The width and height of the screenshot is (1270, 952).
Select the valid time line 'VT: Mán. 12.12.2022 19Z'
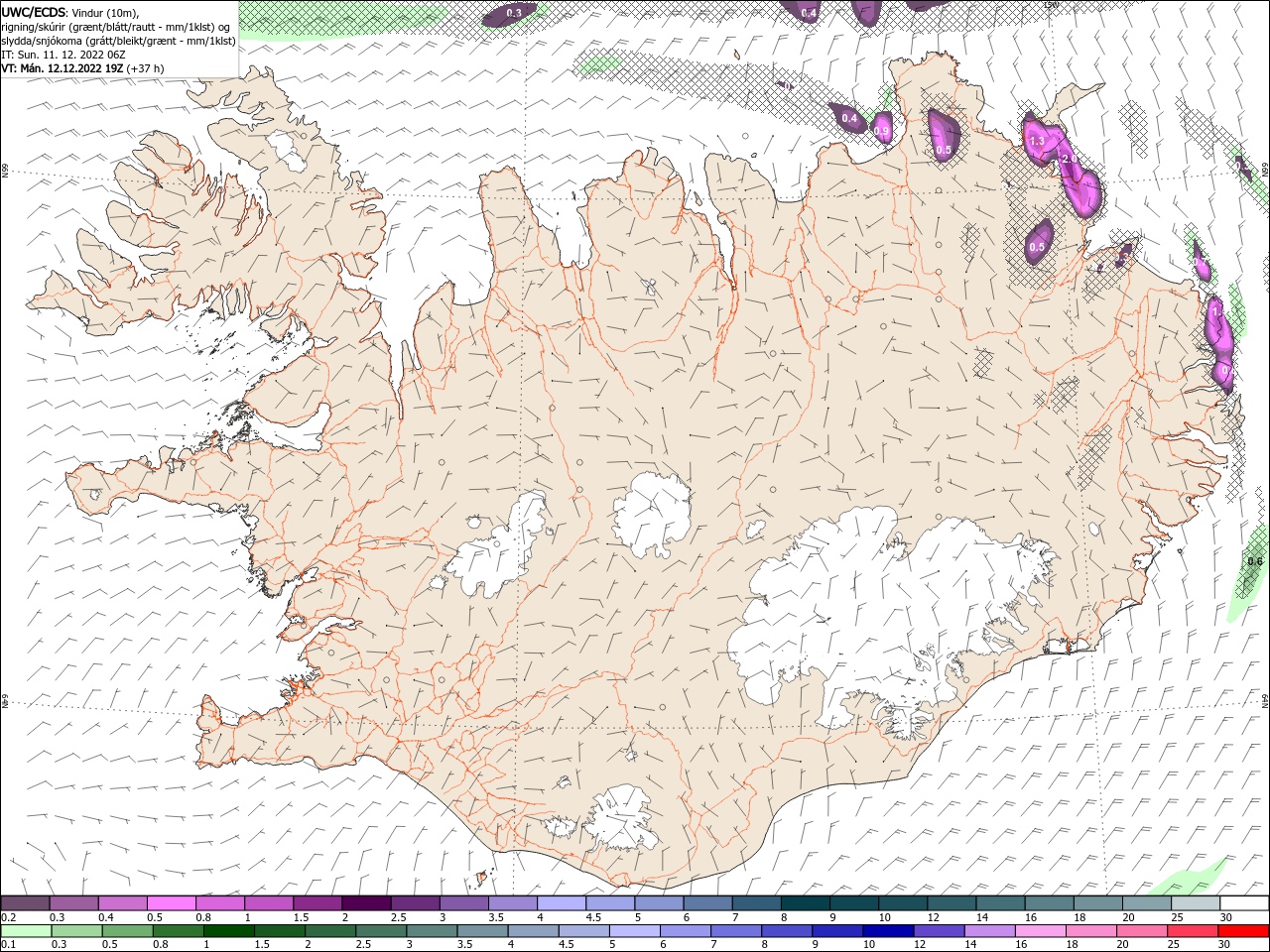62,68
